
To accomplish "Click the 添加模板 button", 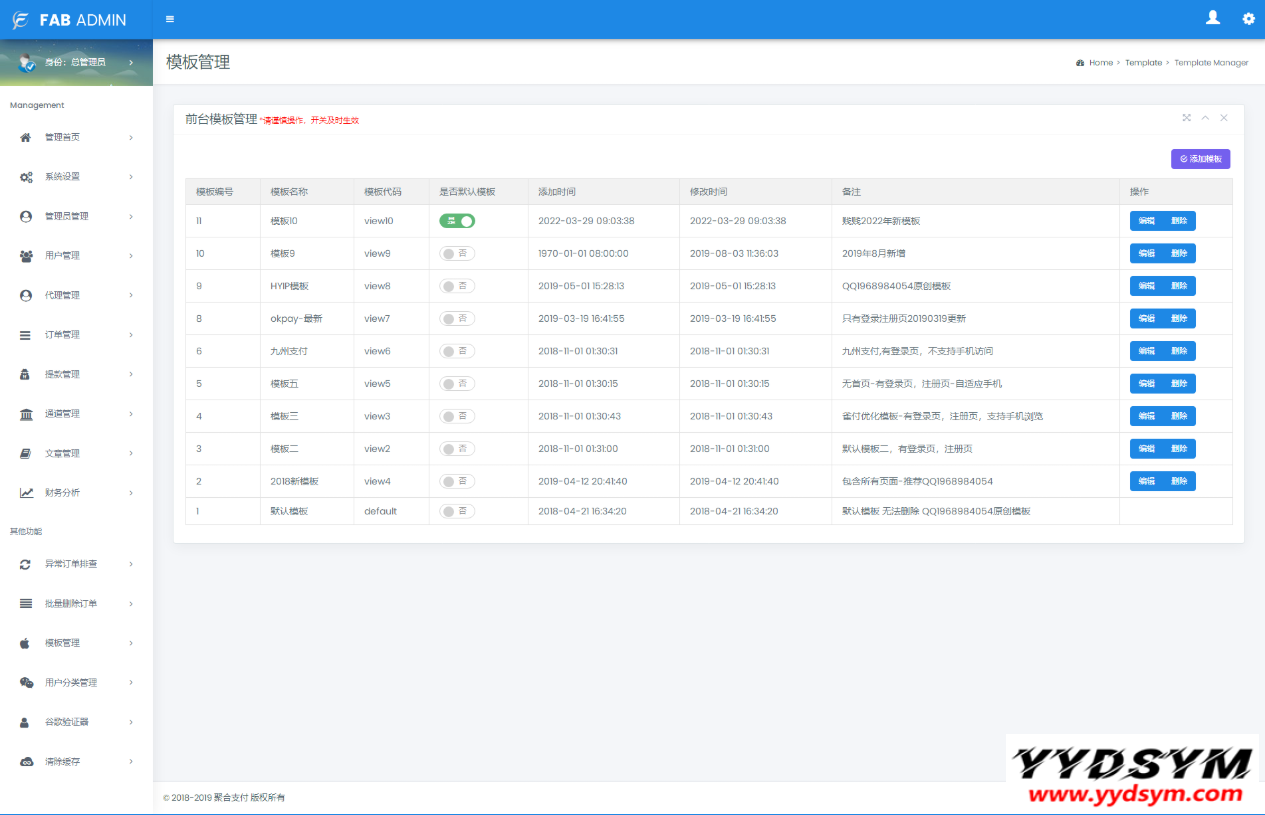I will (1200, 159).
